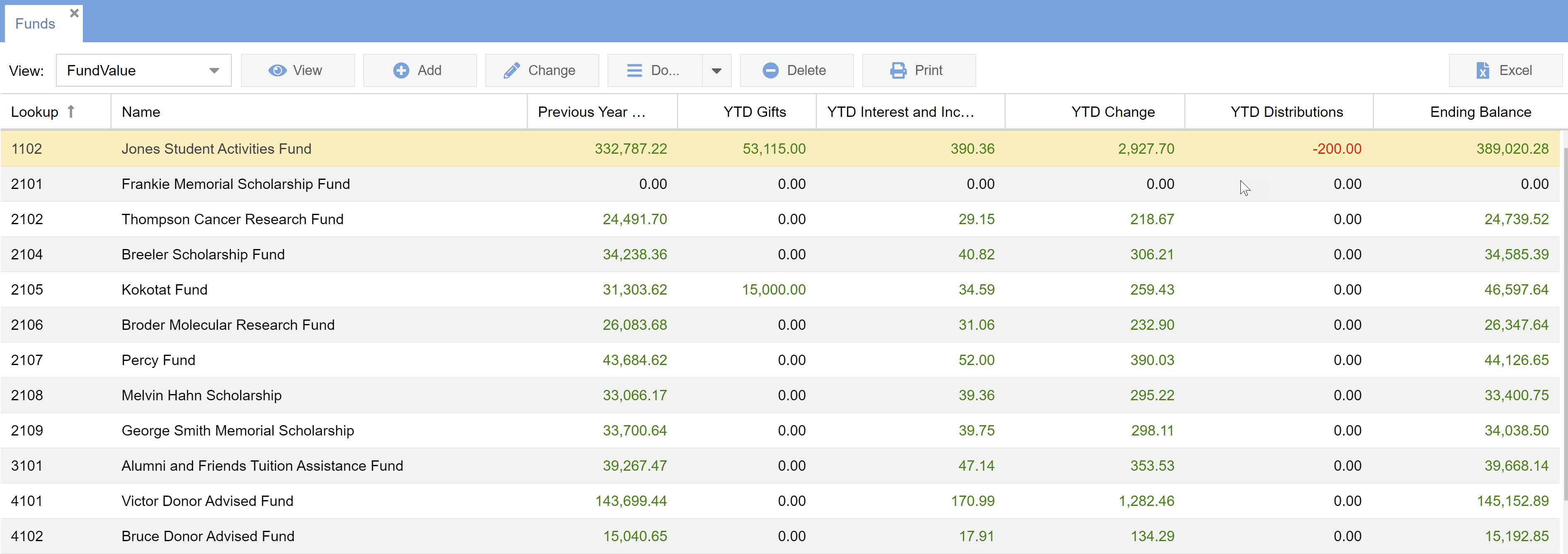Viewport: 1568px width, 554px height.
Task: Sort by Ending Balance column header
Action: click(x=1480, y=112)
